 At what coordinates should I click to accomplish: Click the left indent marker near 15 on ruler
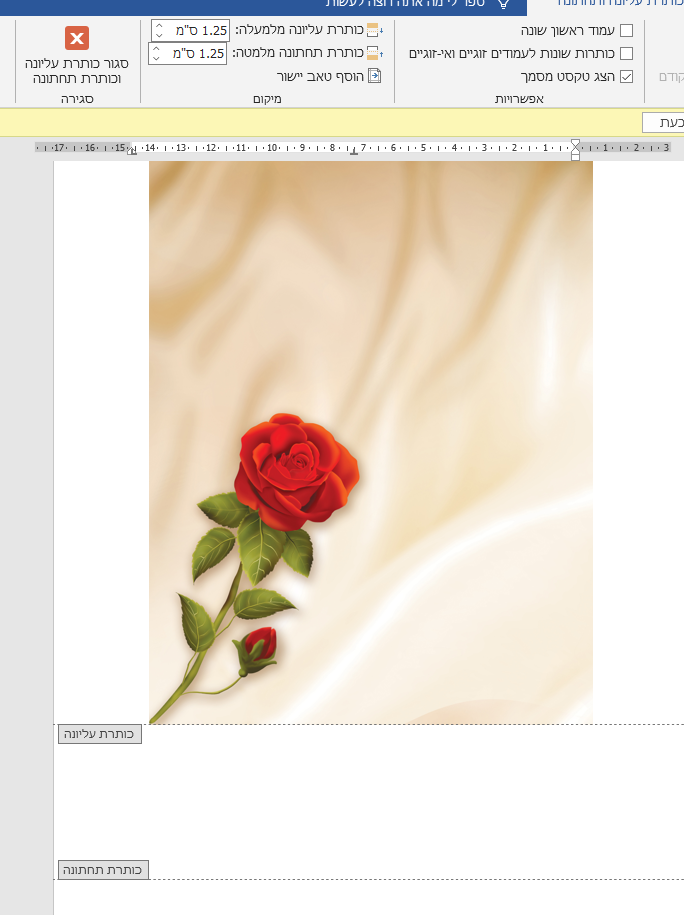tap(132, 151)
